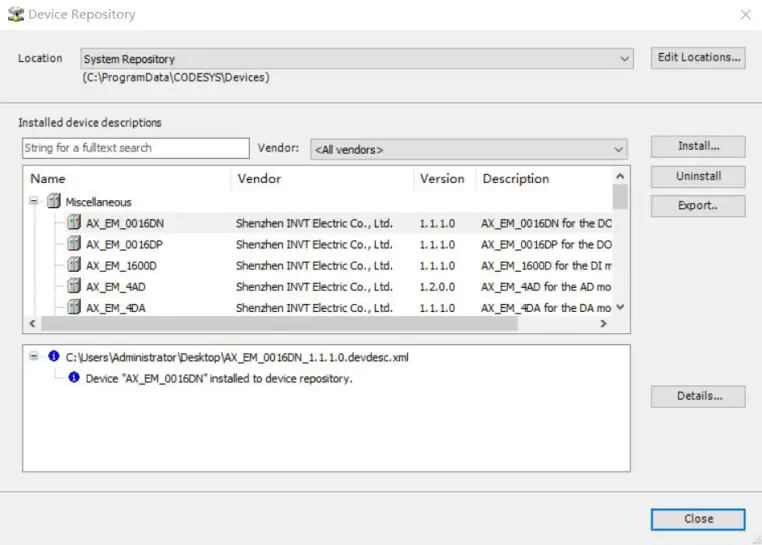Click the horizontal scrollbar thumb of device list

pyautogui.click(x=279, y=324)
